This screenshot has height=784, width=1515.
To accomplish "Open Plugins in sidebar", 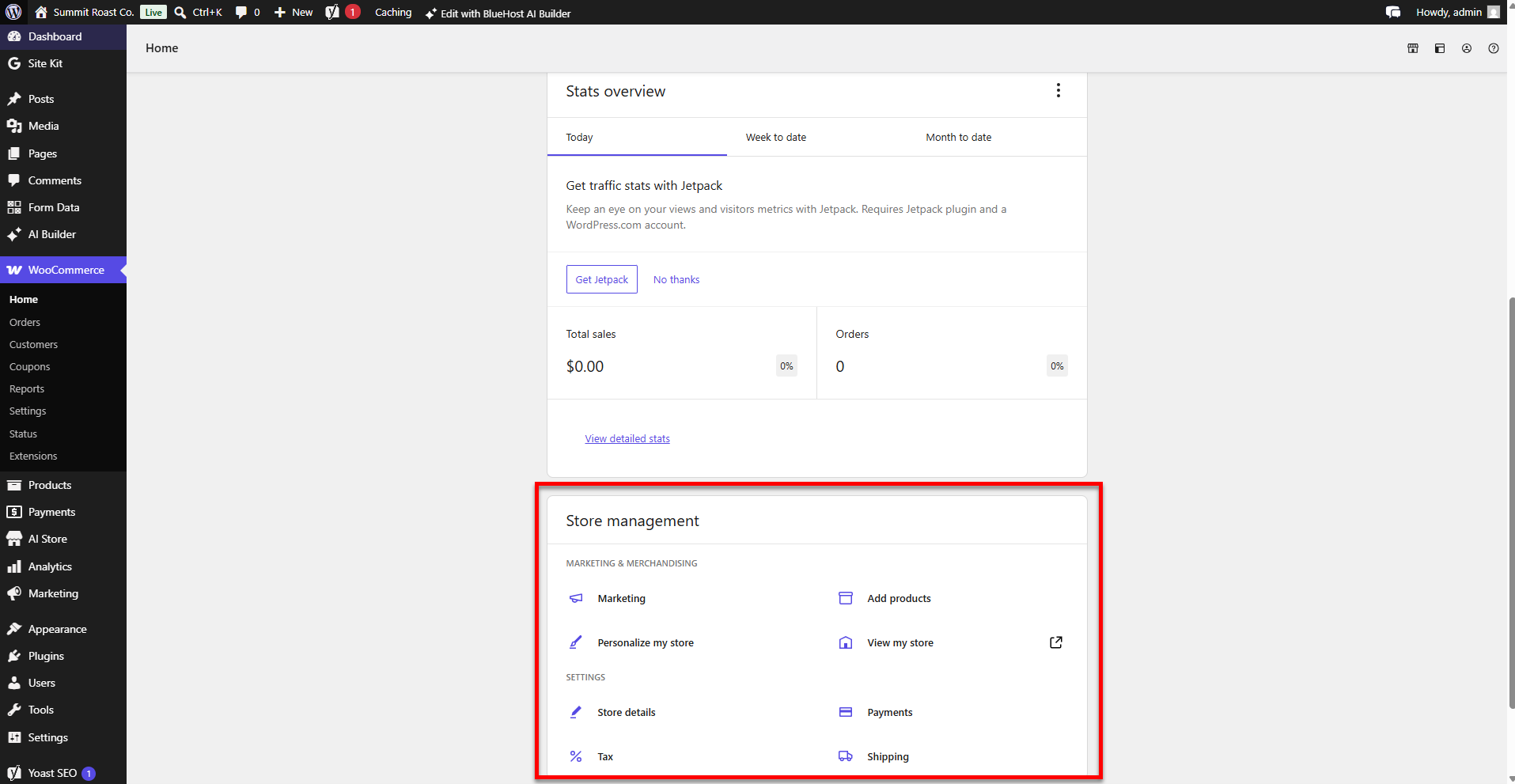I will click(x=63, y=656).
